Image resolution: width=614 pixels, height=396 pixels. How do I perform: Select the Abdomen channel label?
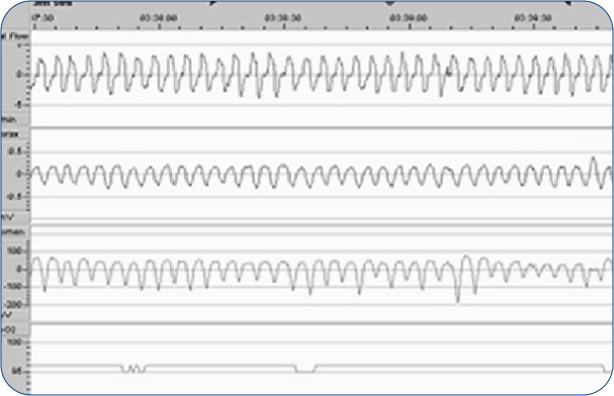point(13,232)
